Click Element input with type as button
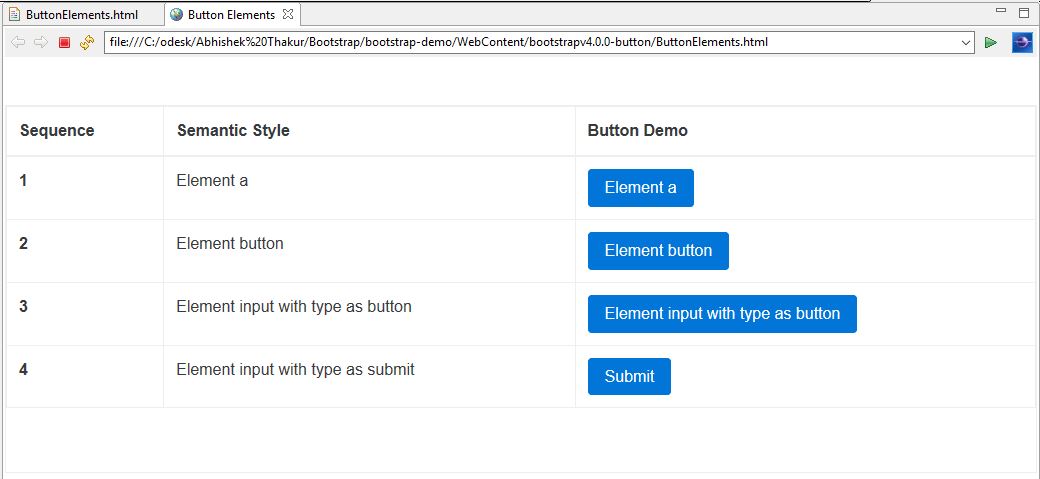Screen dimensions: 1040x479 click(x=722, y=314)
